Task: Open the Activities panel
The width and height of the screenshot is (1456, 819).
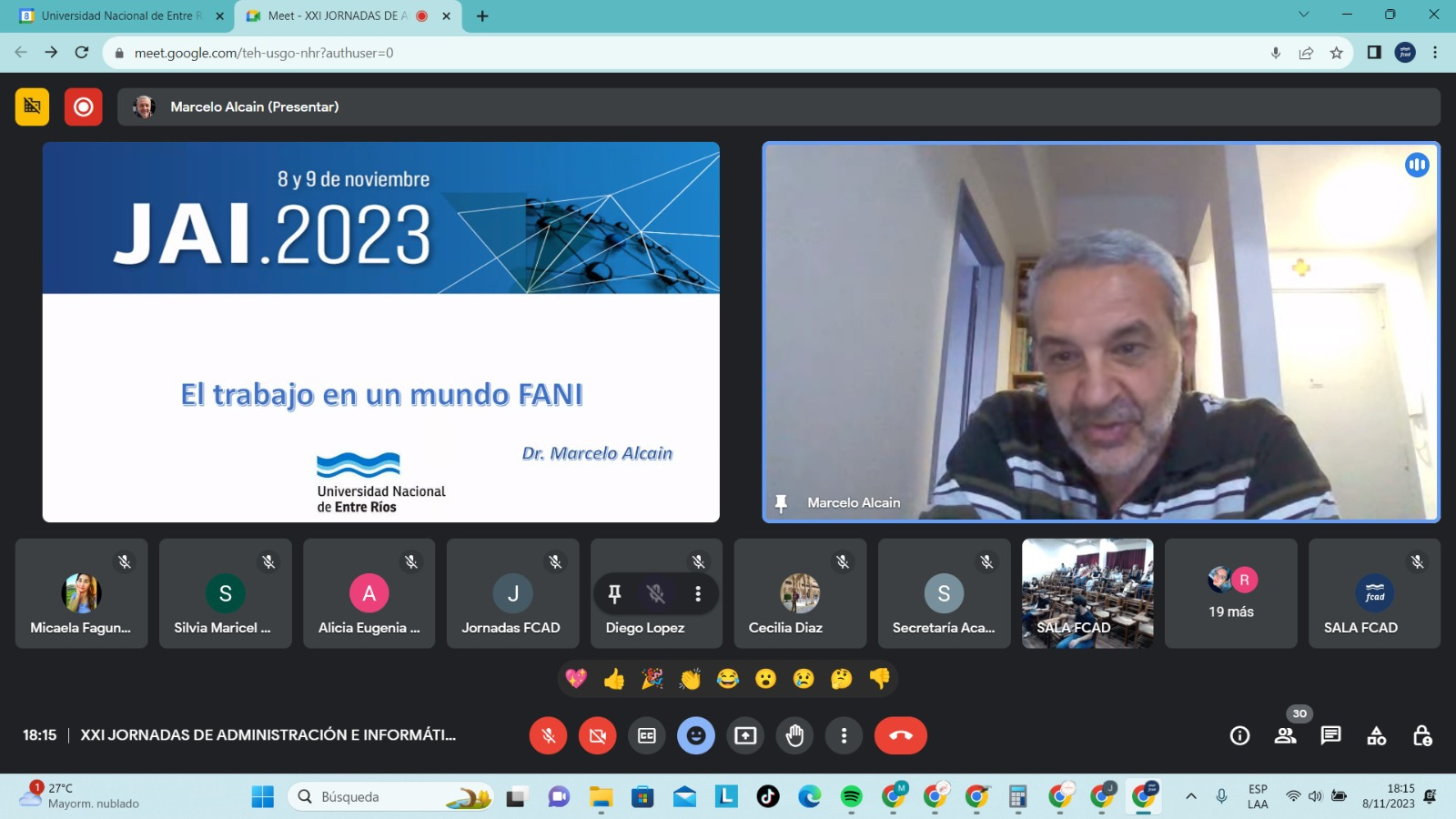Action: click(1377, 735)
